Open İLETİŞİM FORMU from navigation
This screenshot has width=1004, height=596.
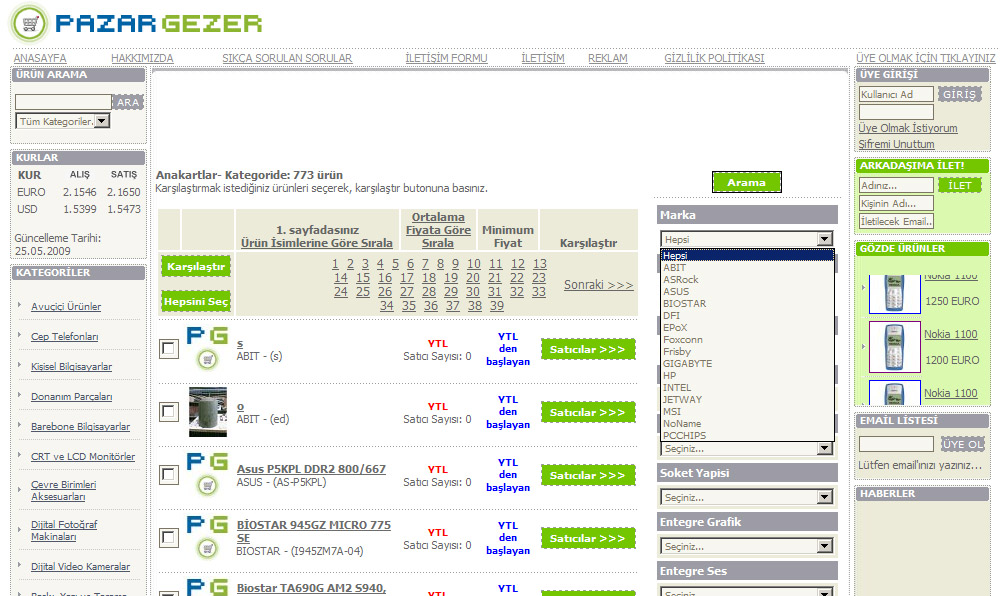tap(446, 58)
